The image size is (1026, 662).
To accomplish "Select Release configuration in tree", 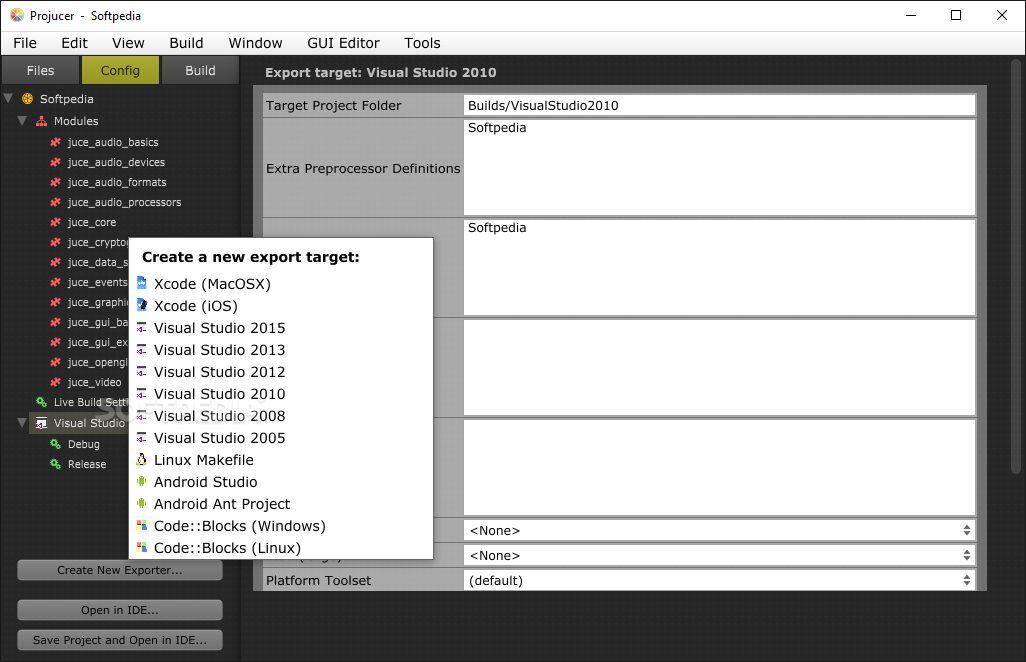I will tap(87, 464).
